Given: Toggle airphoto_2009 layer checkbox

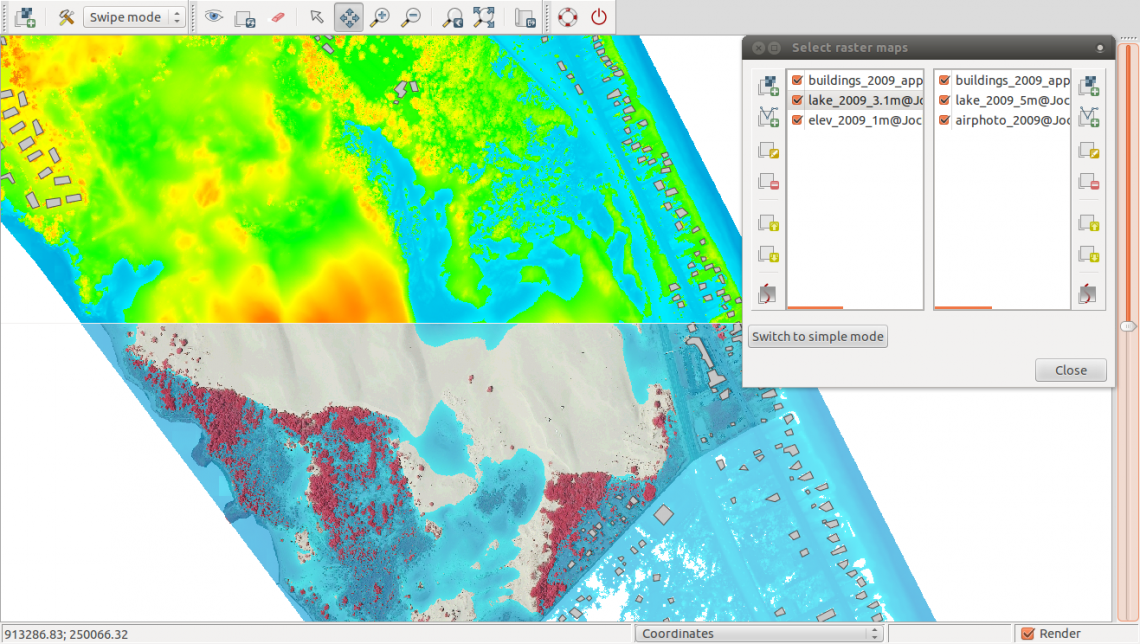Looking at the screenshot, I should pyautogui.click(x=944, y=120).
